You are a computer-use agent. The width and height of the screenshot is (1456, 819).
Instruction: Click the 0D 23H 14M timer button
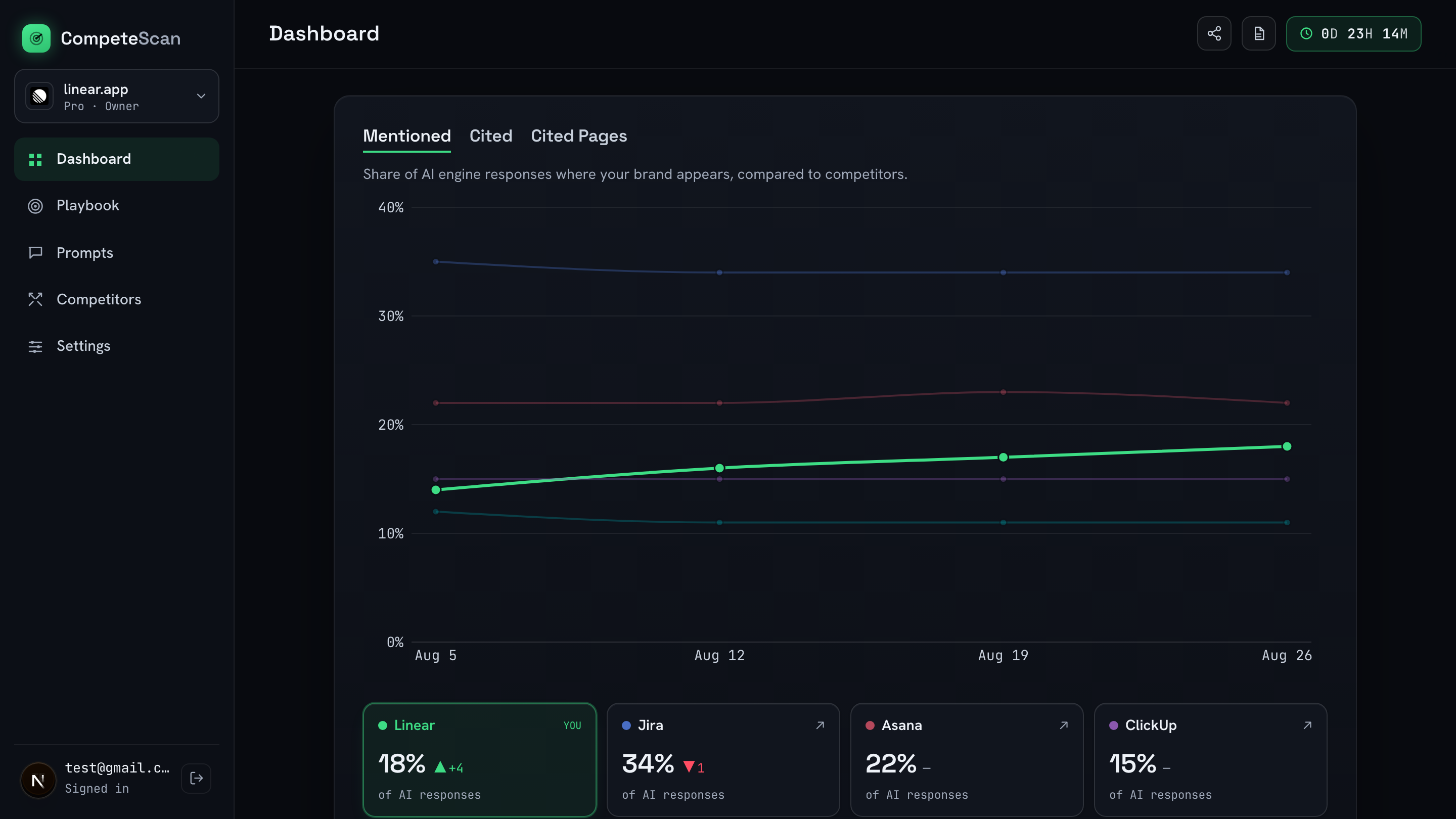[x=1354, y=34]
